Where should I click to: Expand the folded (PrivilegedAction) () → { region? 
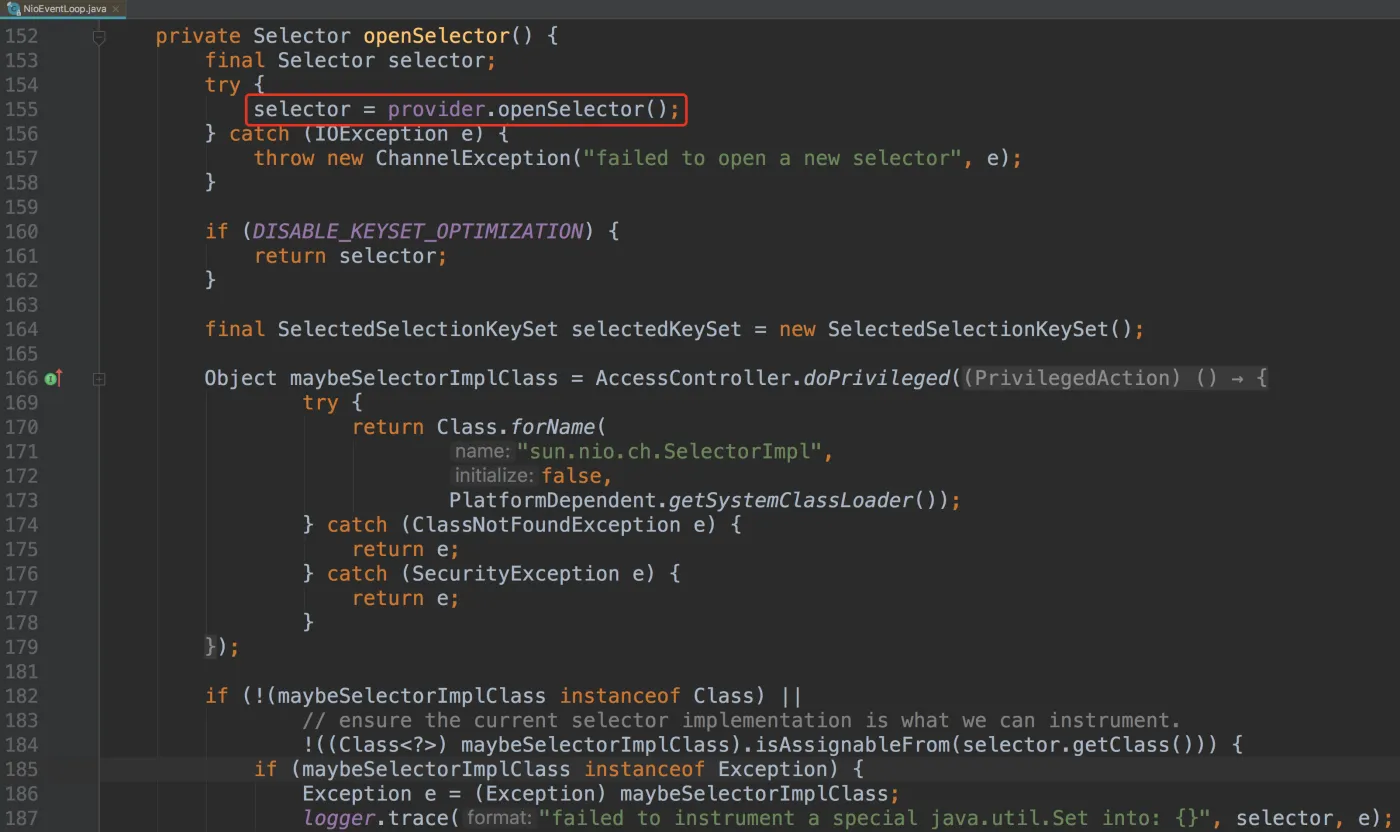click(1115, 378)
